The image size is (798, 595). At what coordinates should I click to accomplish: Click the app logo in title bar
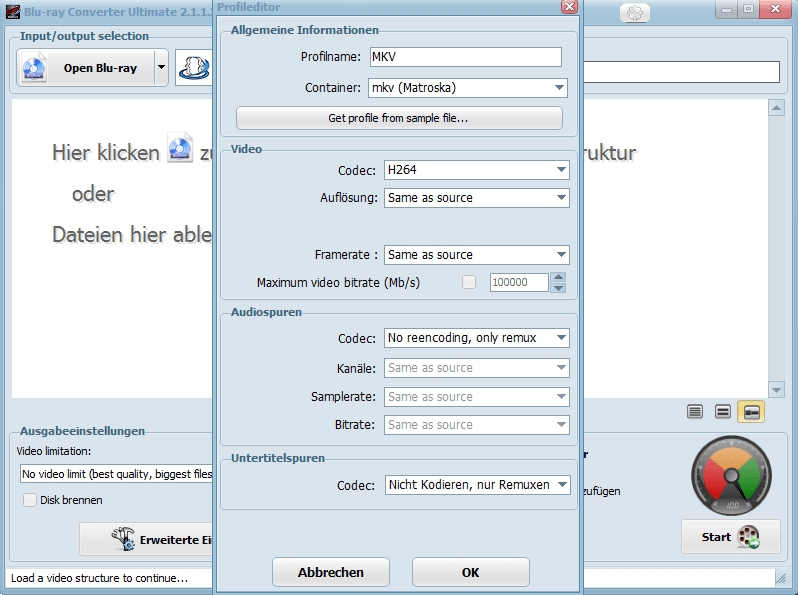[13, 11]
